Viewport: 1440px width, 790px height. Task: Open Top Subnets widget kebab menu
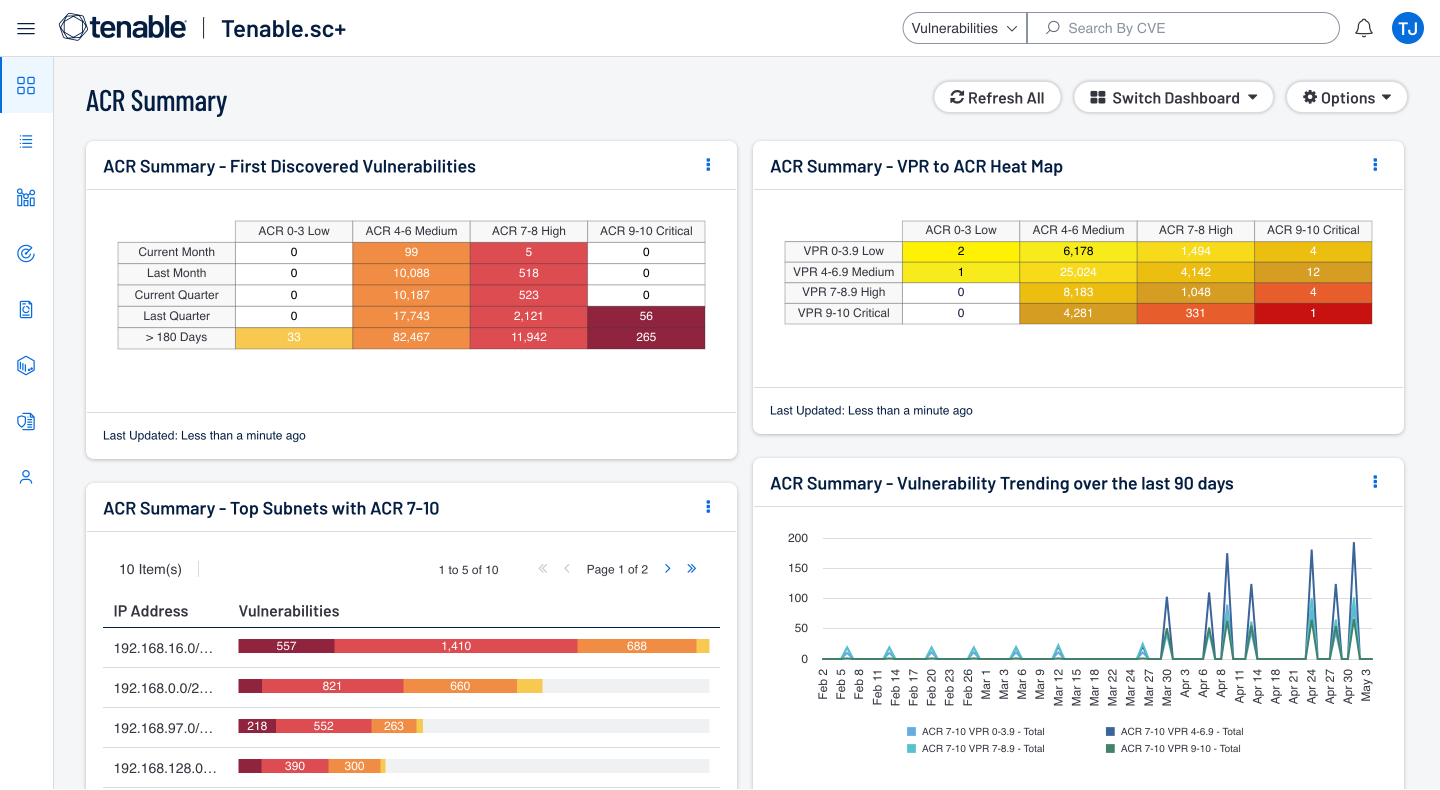[708, 507]
